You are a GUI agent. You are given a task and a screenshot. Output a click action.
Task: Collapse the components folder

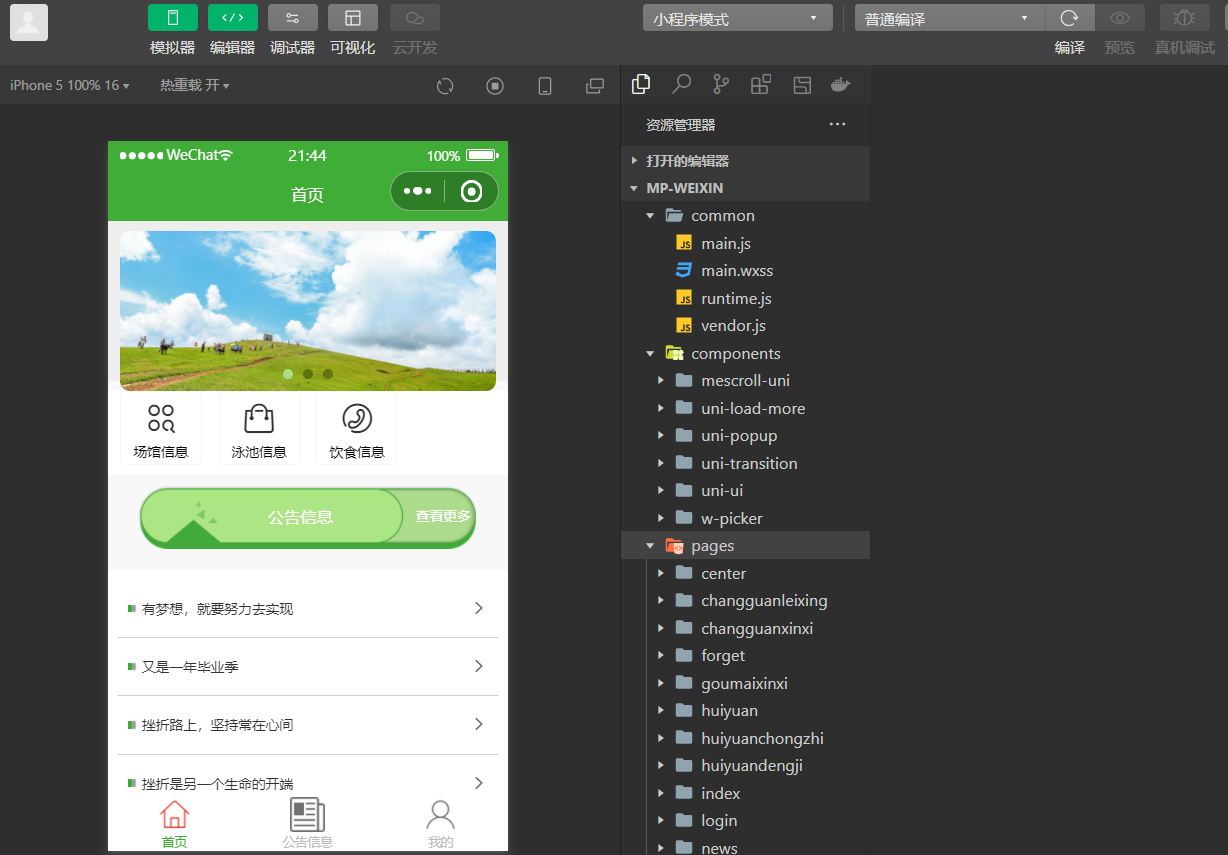(745, 353)
